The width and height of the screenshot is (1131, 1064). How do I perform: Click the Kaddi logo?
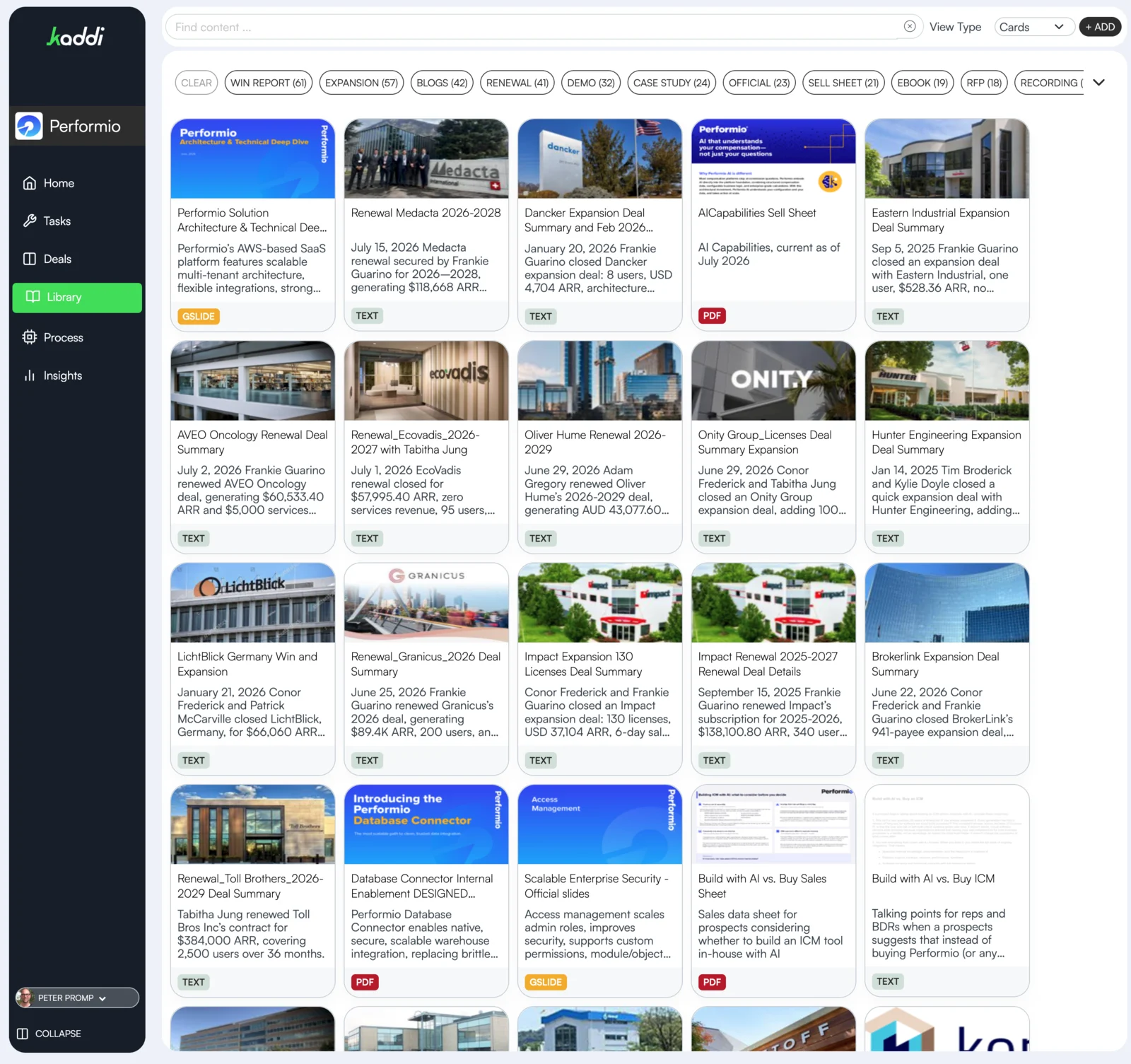pyautogui.click(x=76, y=36)
